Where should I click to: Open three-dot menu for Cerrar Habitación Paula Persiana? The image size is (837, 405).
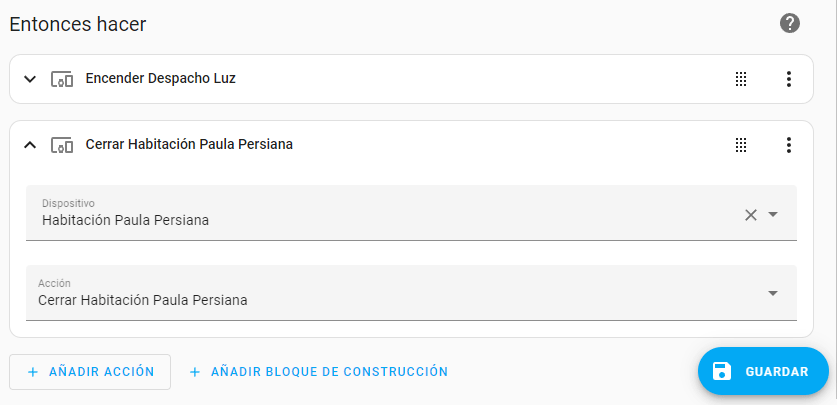point(788,145)
